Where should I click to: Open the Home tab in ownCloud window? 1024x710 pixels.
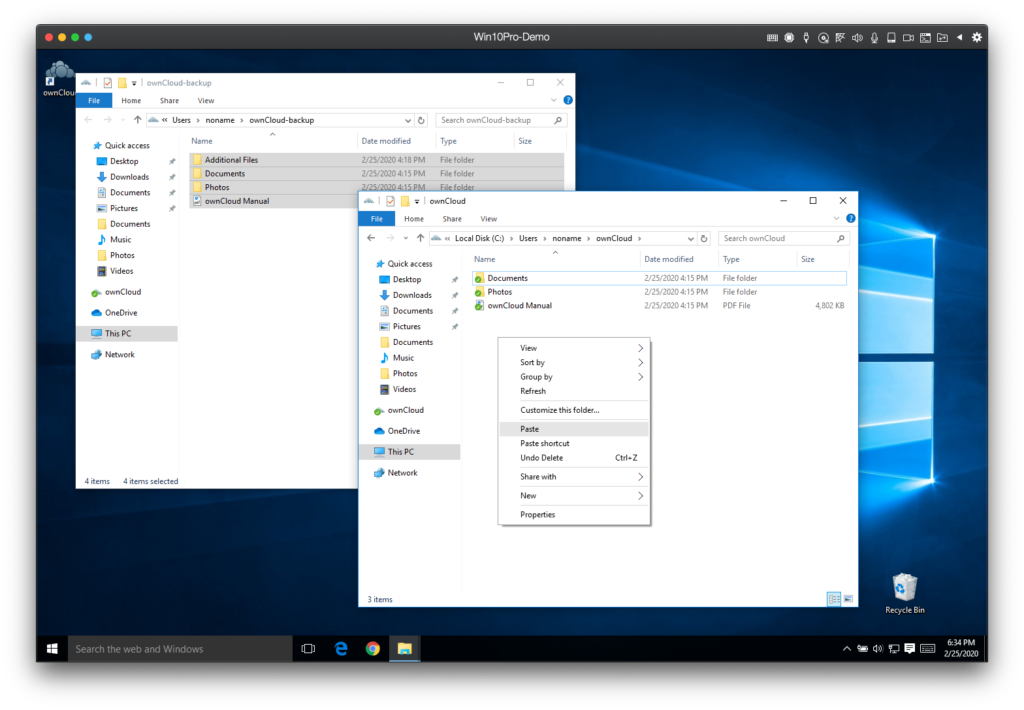pos(413,219)
